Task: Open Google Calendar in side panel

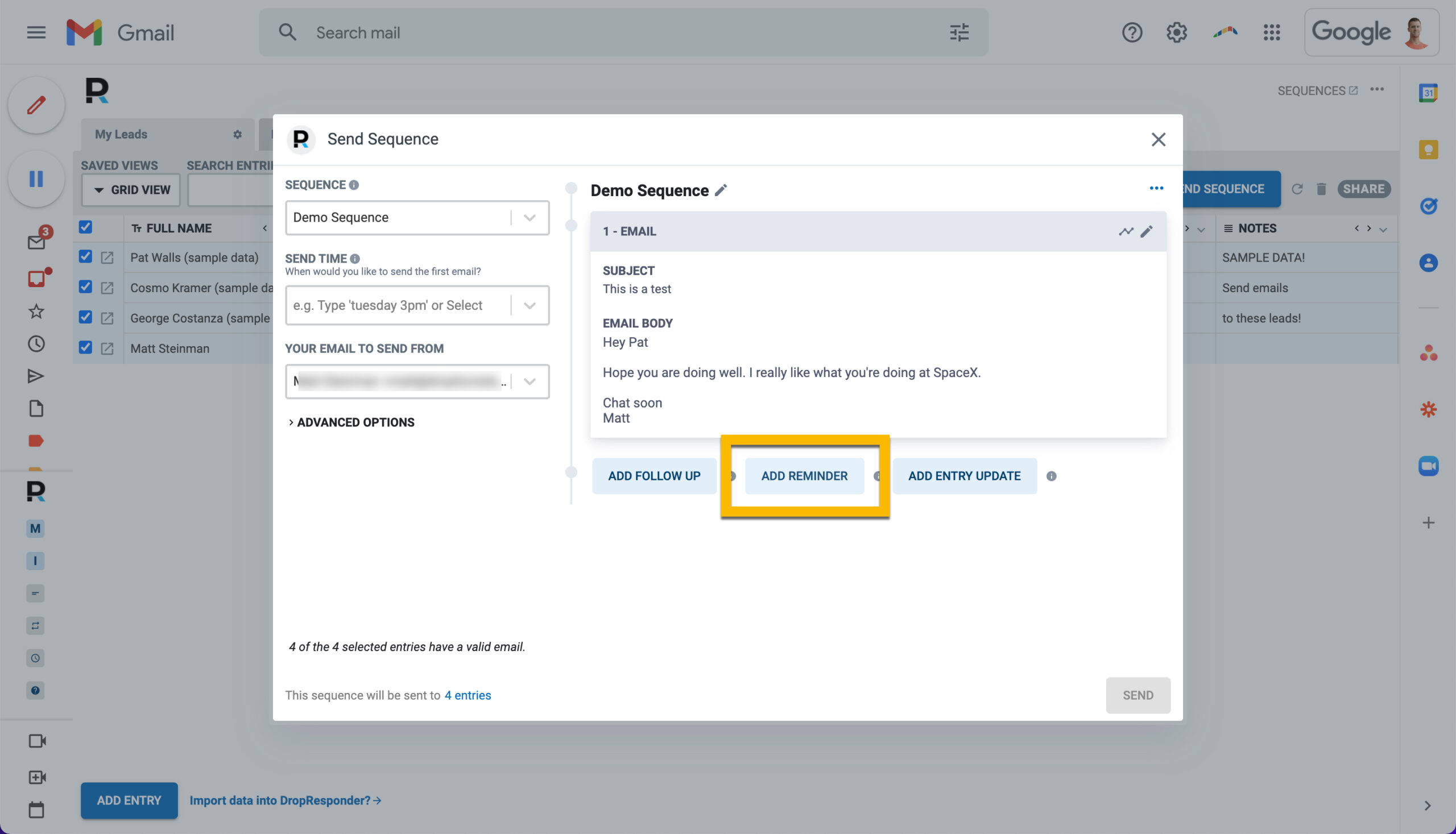Action: pos(1428,93)
